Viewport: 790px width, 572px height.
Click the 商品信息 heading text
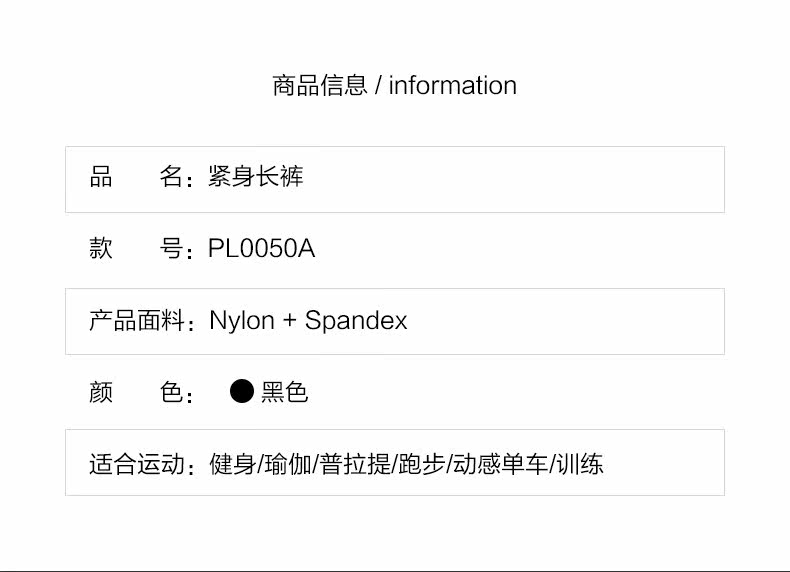point(319,85)
